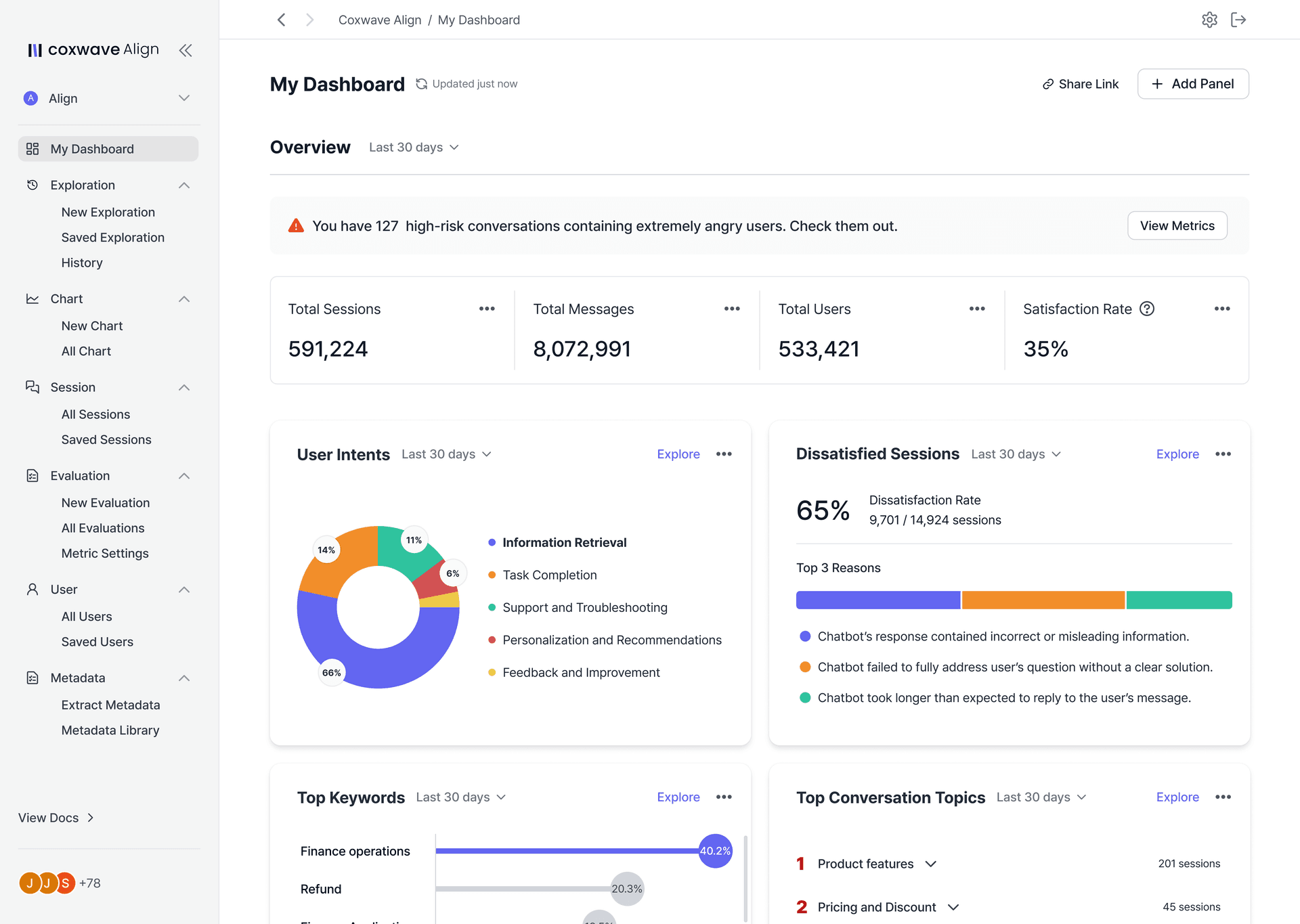Click the Satisfaction Rate help icon
1300x924 pixels.
pos(1147,308)
